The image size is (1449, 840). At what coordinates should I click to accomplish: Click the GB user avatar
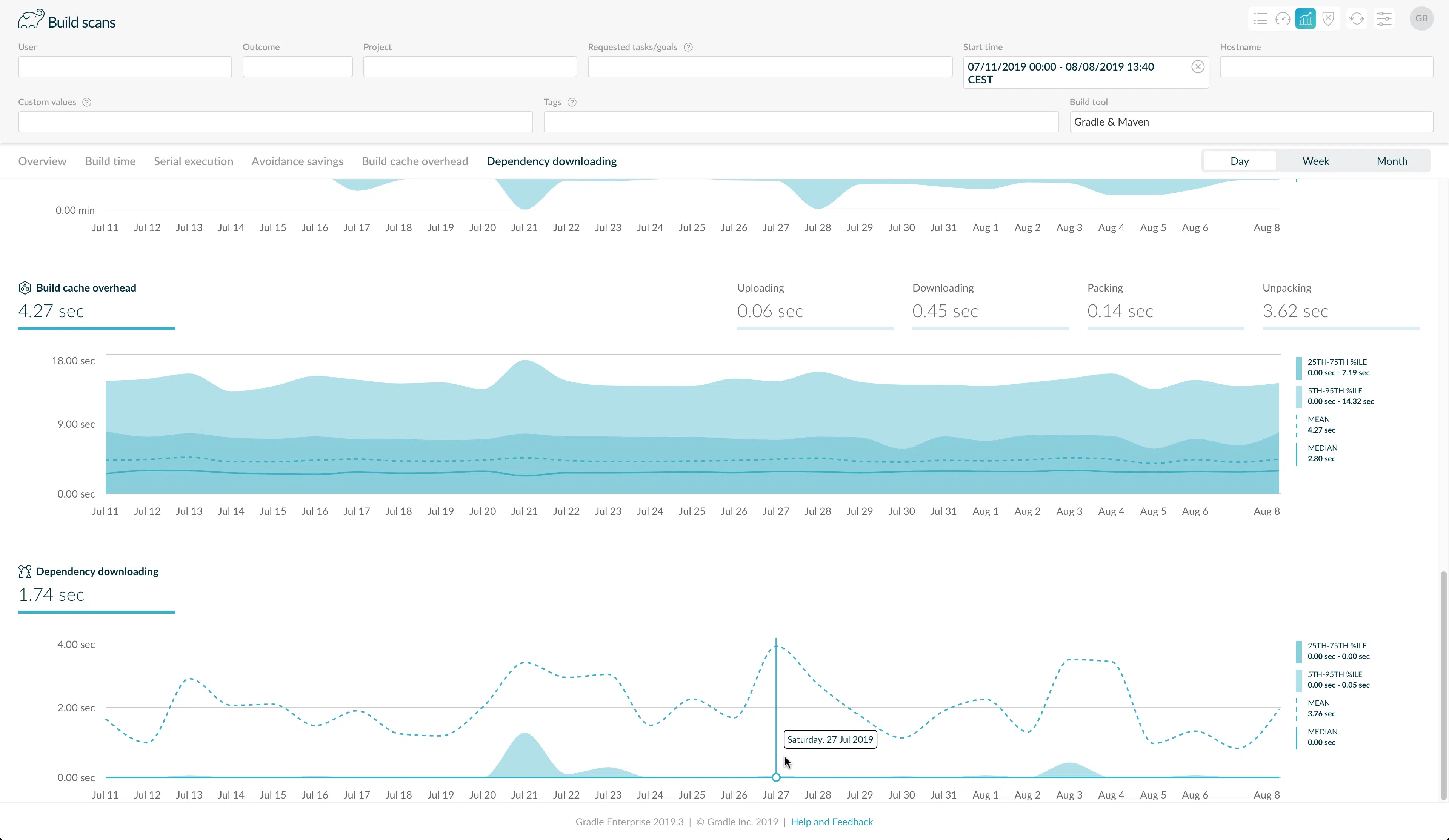point(1421,19)
